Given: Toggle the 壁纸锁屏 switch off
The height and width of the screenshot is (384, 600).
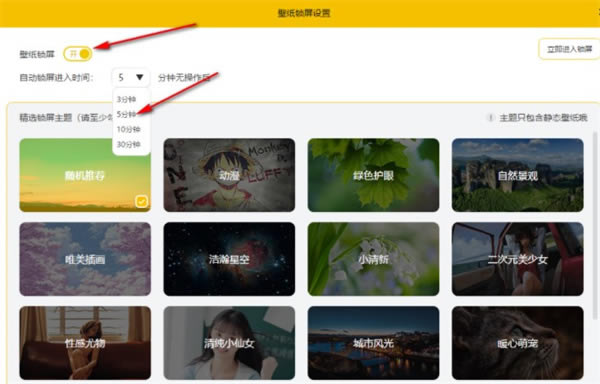Looking at the screenshot, I should [78, 54].
